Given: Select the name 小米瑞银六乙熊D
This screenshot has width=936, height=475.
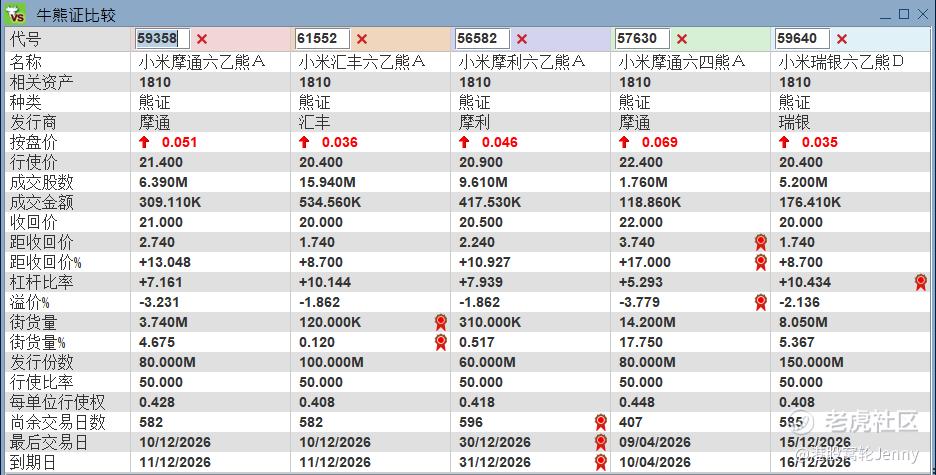Looking at the screenshot, I should coord(842,62).
